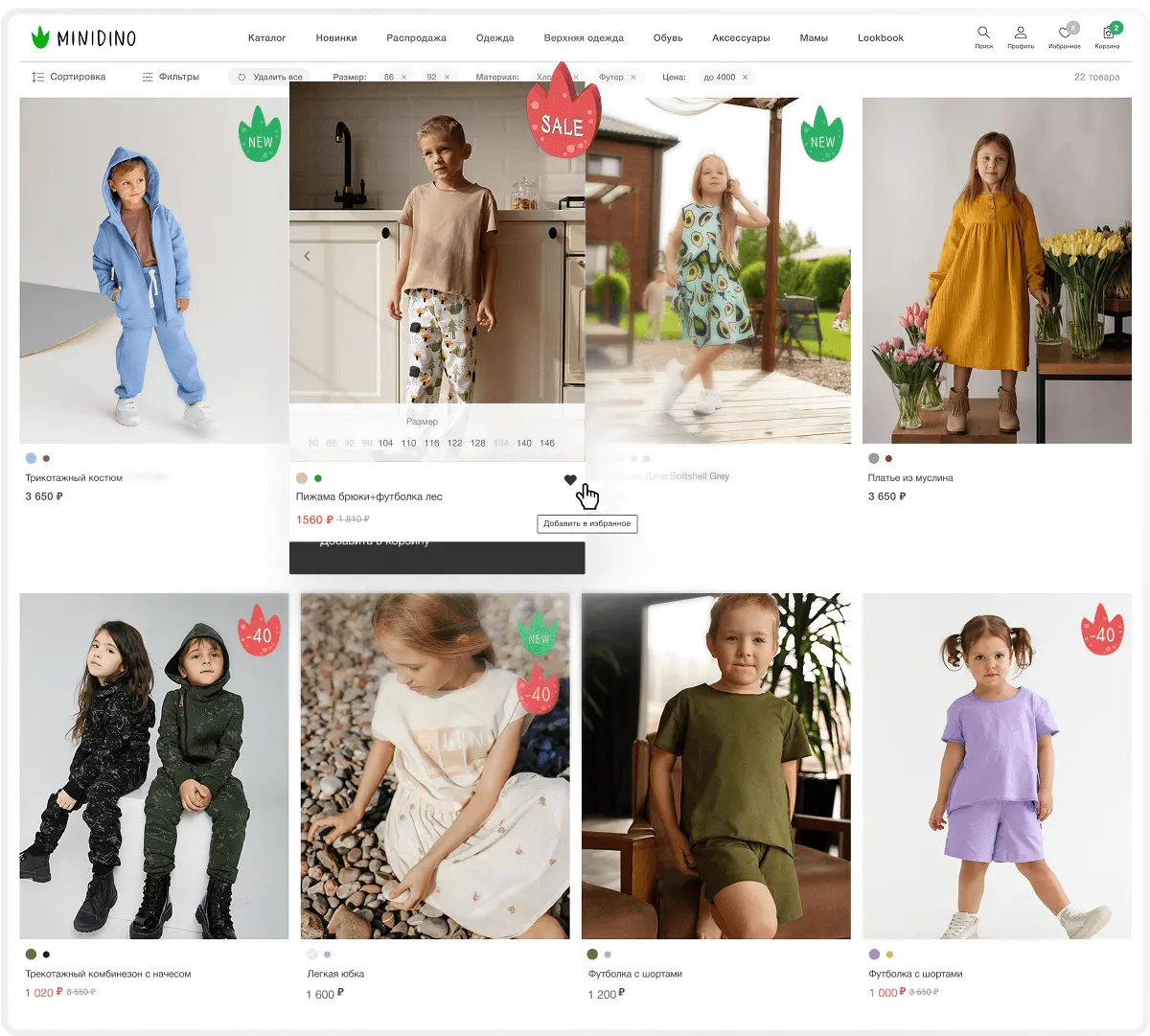1150x1036 pixels.
Task: Add pajama to favorites with heart icon
Action: pos(570,480)
